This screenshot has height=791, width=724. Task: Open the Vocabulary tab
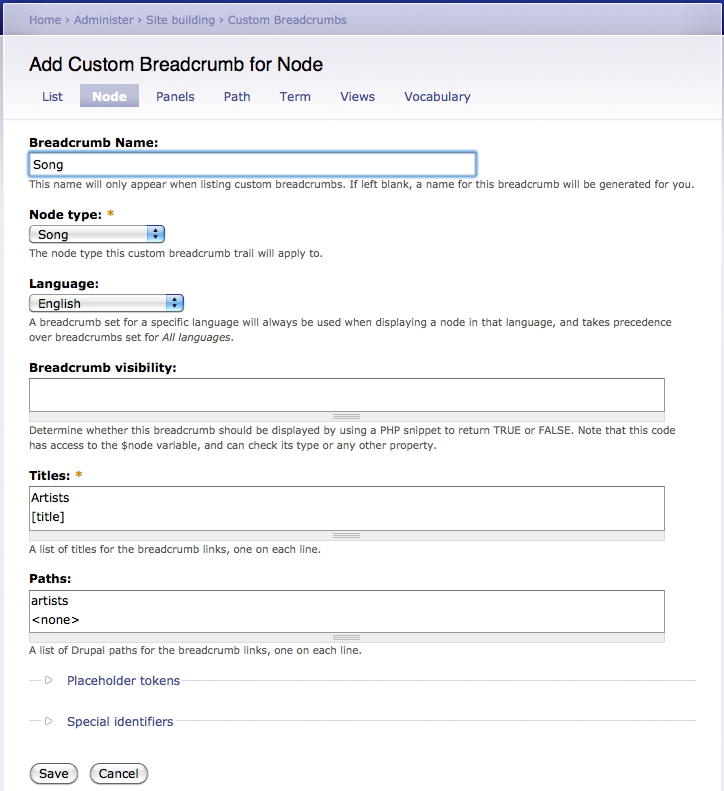[437, 97]
